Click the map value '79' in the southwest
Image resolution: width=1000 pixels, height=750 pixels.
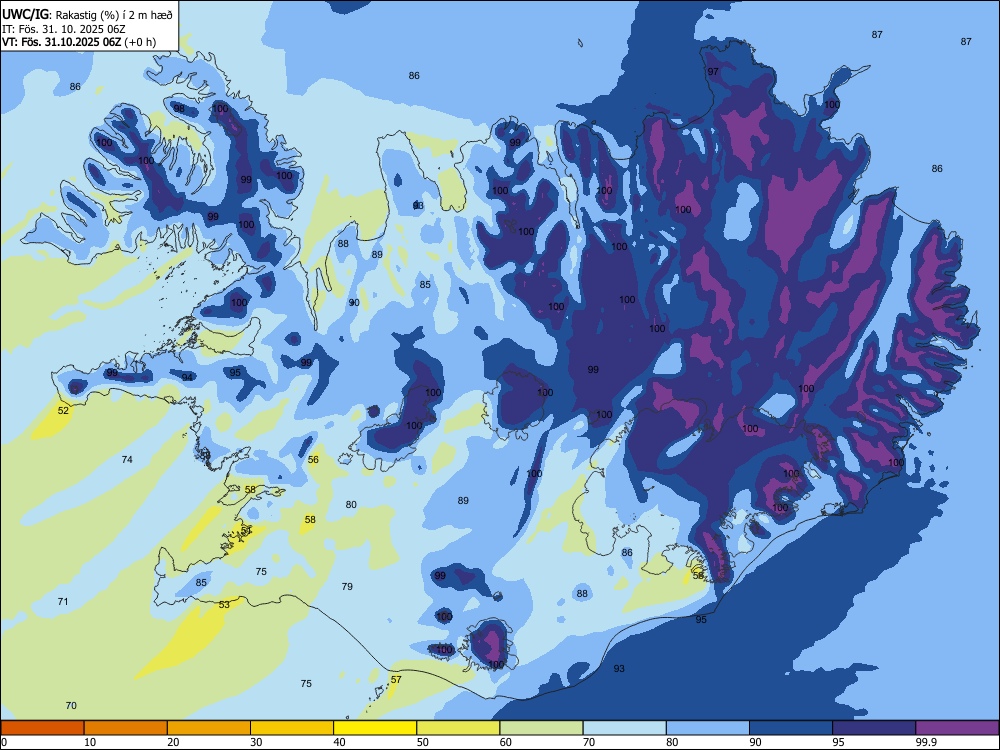click(347, 586)
